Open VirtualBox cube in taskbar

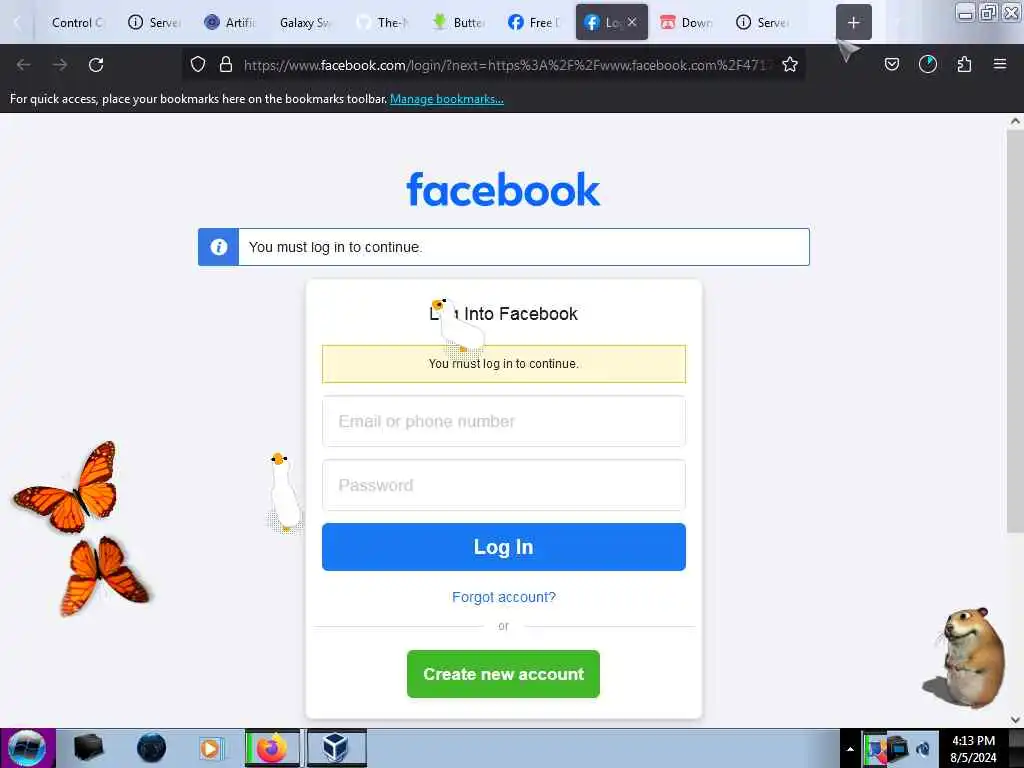336,748
